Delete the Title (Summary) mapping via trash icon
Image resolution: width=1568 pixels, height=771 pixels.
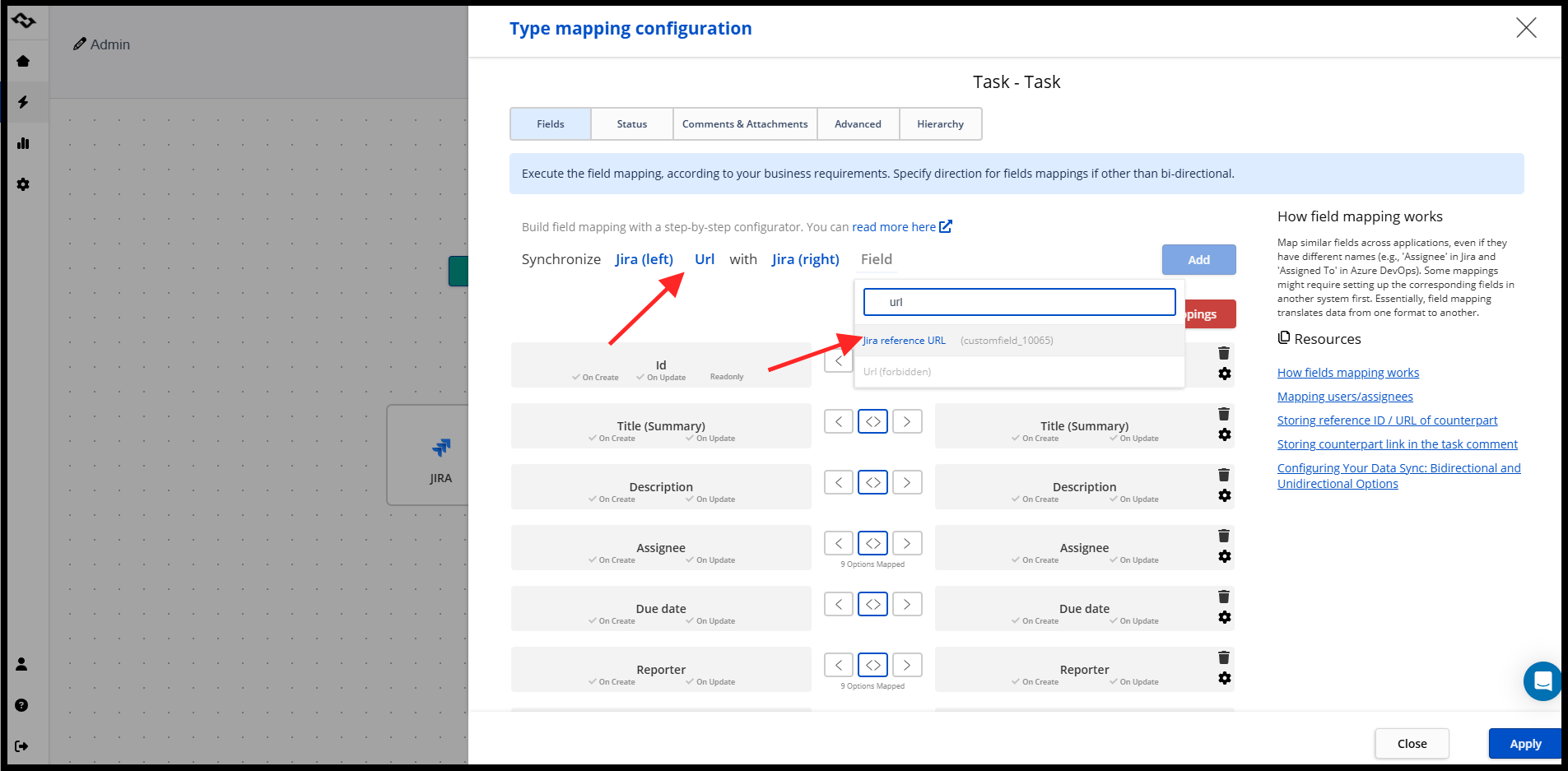point(1224,414)
